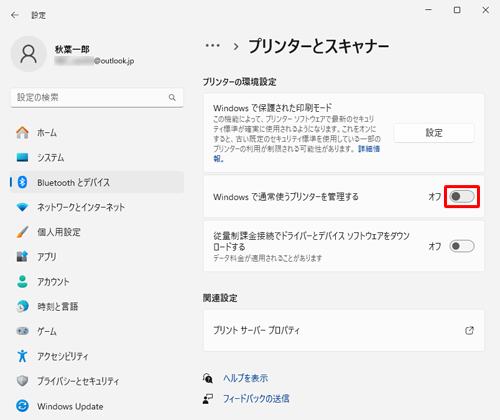500x420 pixels.
Task: Open ホーム settings page
Action: 97,133
